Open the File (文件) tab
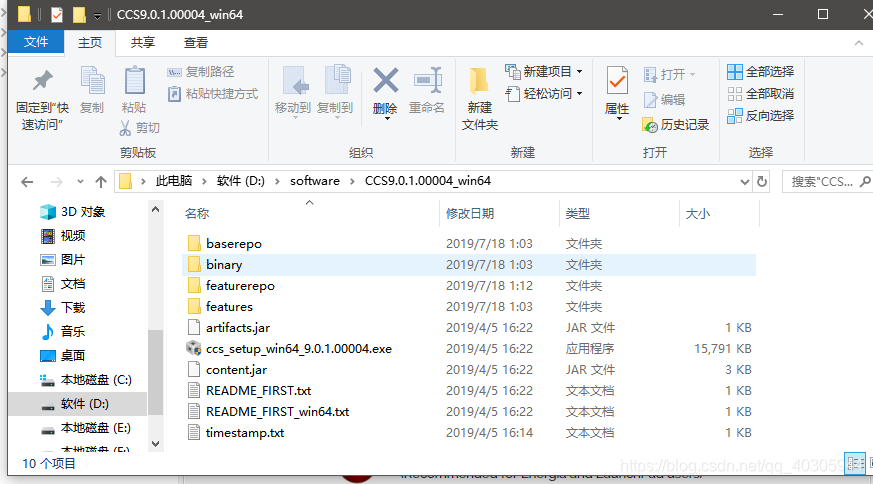 pyautogui.click(x=36, y=42)
